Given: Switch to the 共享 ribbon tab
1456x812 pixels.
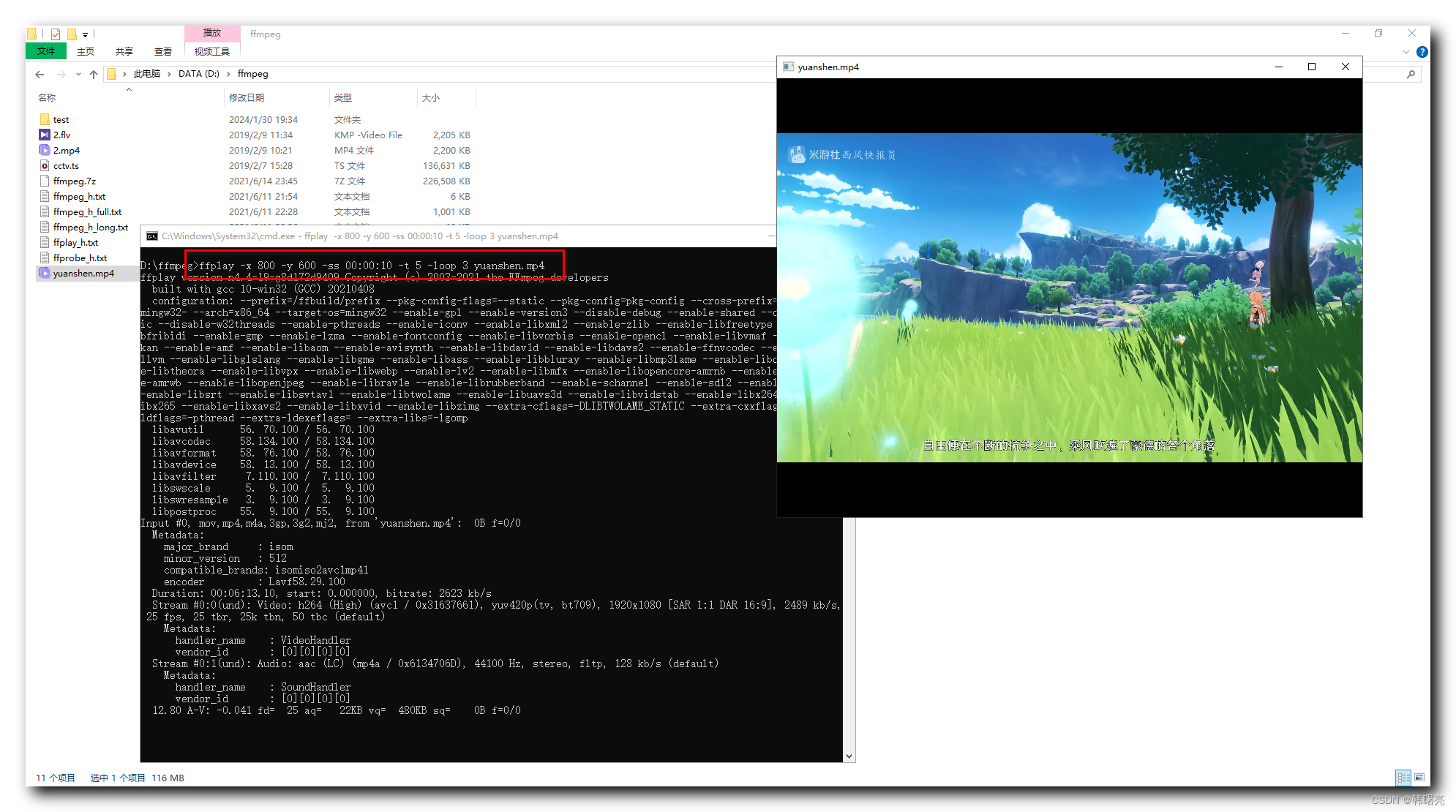Looking at the screenshot, I should (x=124, y=51).
